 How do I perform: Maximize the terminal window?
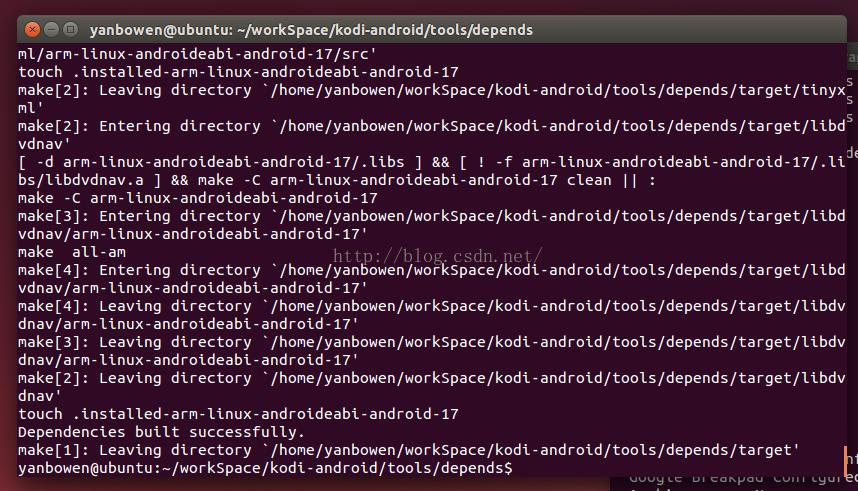coord(70,30)
